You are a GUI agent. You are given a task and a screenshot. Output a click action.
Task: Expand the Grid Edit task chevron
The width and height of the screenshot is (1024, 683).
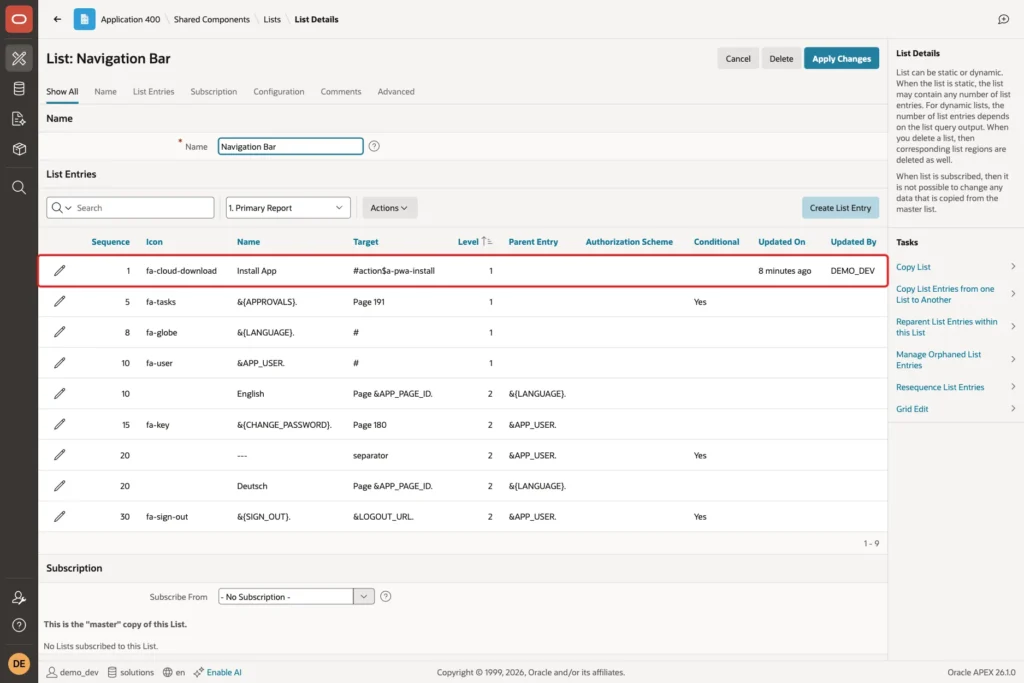pyautogui.click(x=1013, y=409)
